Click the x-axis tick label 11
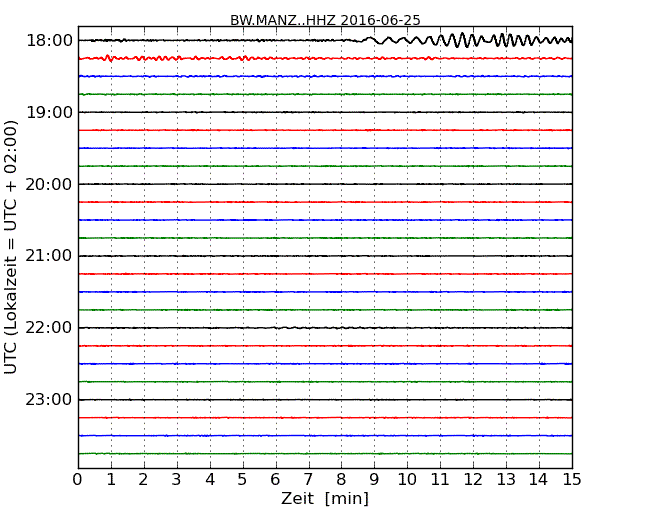The height and width of the screenshot is (520, 650). point(440,480)
